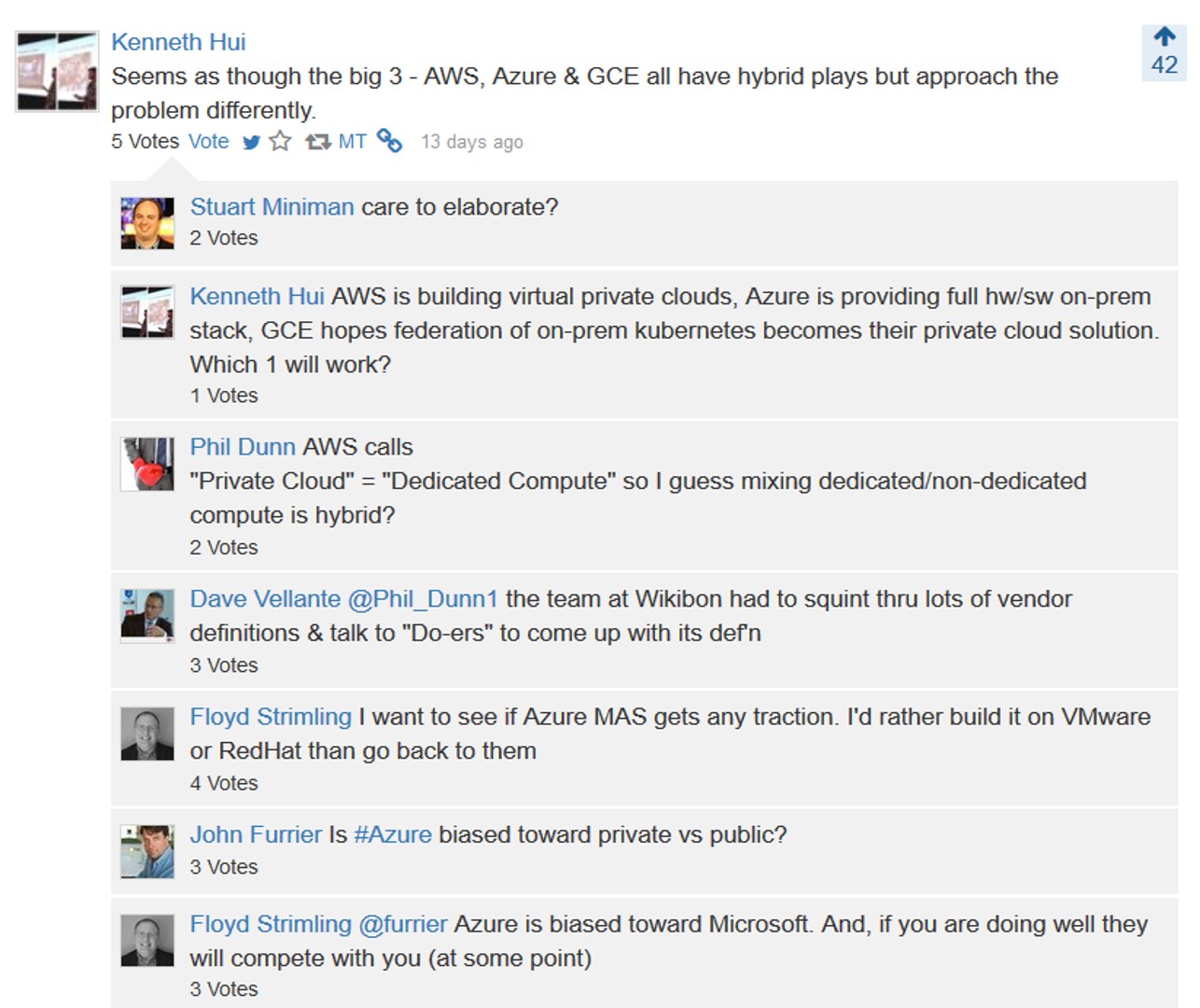Click John Furrier's avatar image
The height and width of the screenshot is (1008, 1200).
[x=147, y=851]
